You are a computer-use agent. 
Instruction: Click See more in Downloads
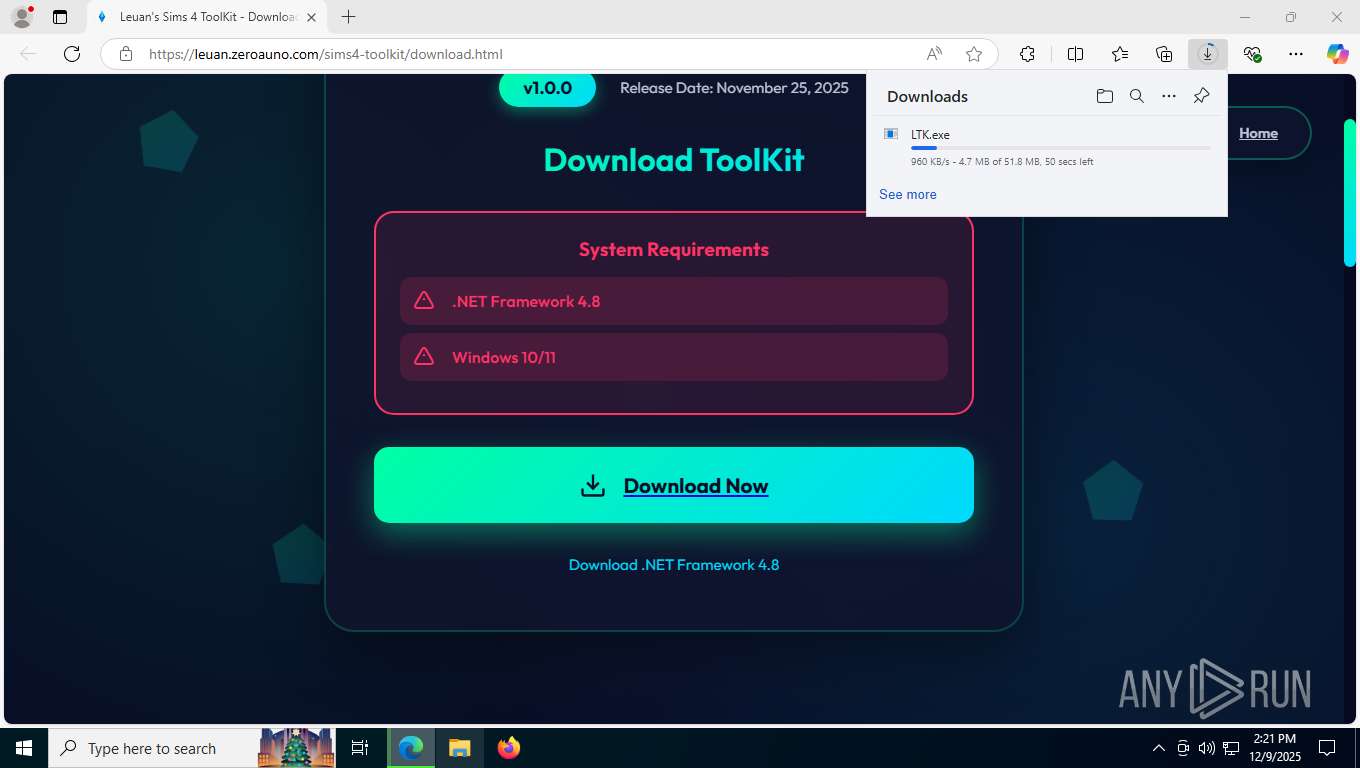point(908,194)
